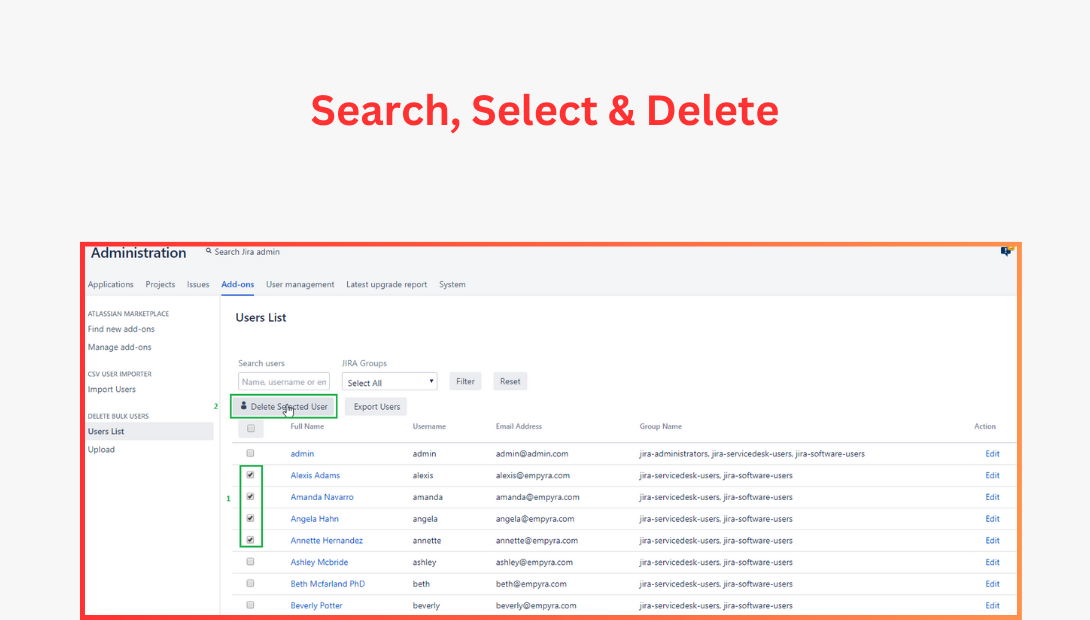Viewport: 1090px width, 620px height.
Task: Click the email ashley@empyra.com
Action: point(534,562)
